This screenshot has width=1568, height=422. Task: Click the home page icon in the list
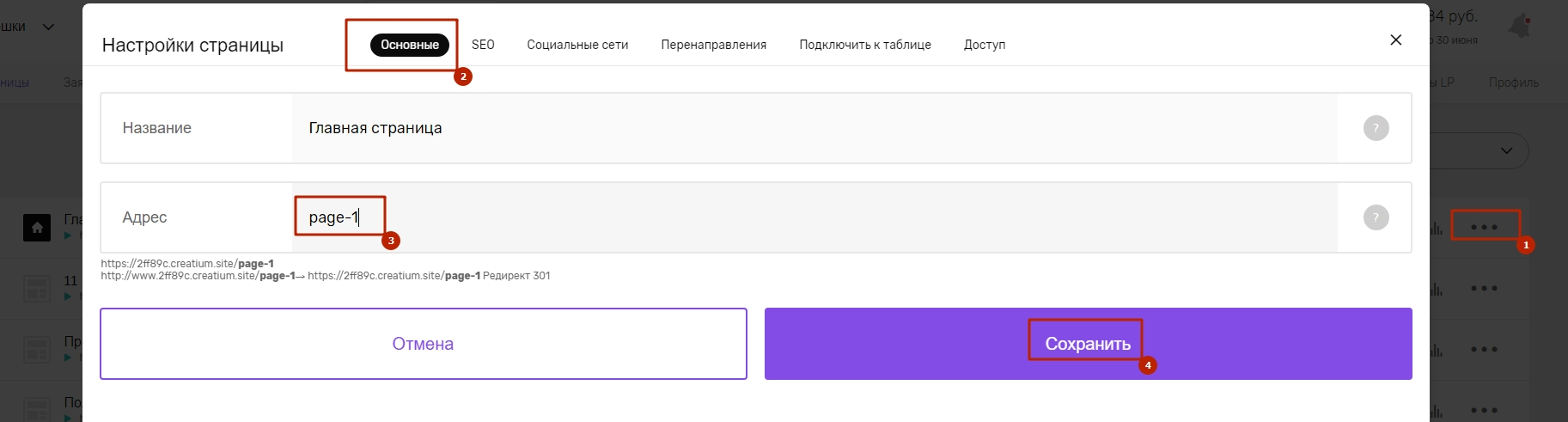tap(36, 228)
